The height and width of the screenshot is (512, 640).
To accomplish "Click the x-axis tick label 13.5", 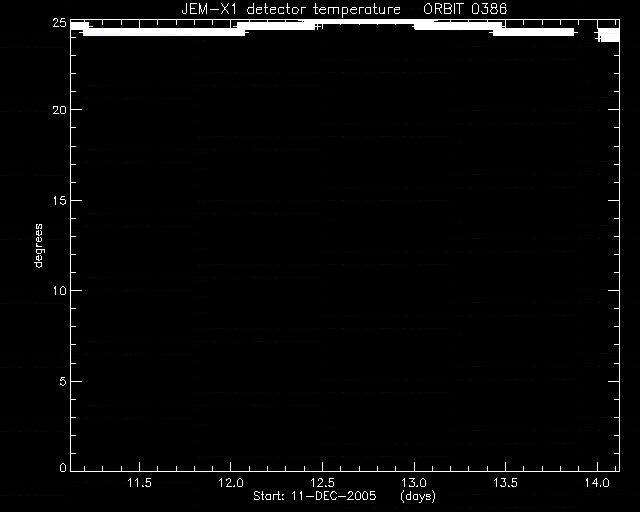I will pos(505,483).
